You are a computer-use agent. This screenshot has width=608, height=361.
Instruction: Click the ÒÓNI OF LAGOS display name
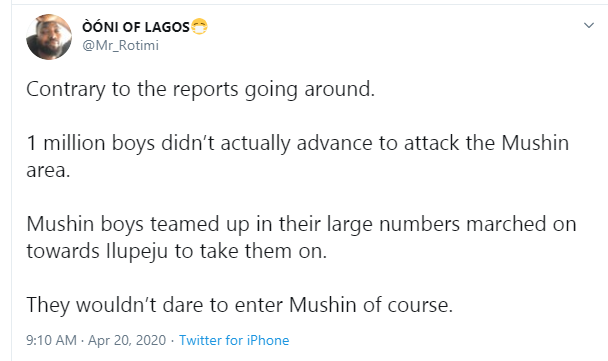pos(136,27)
